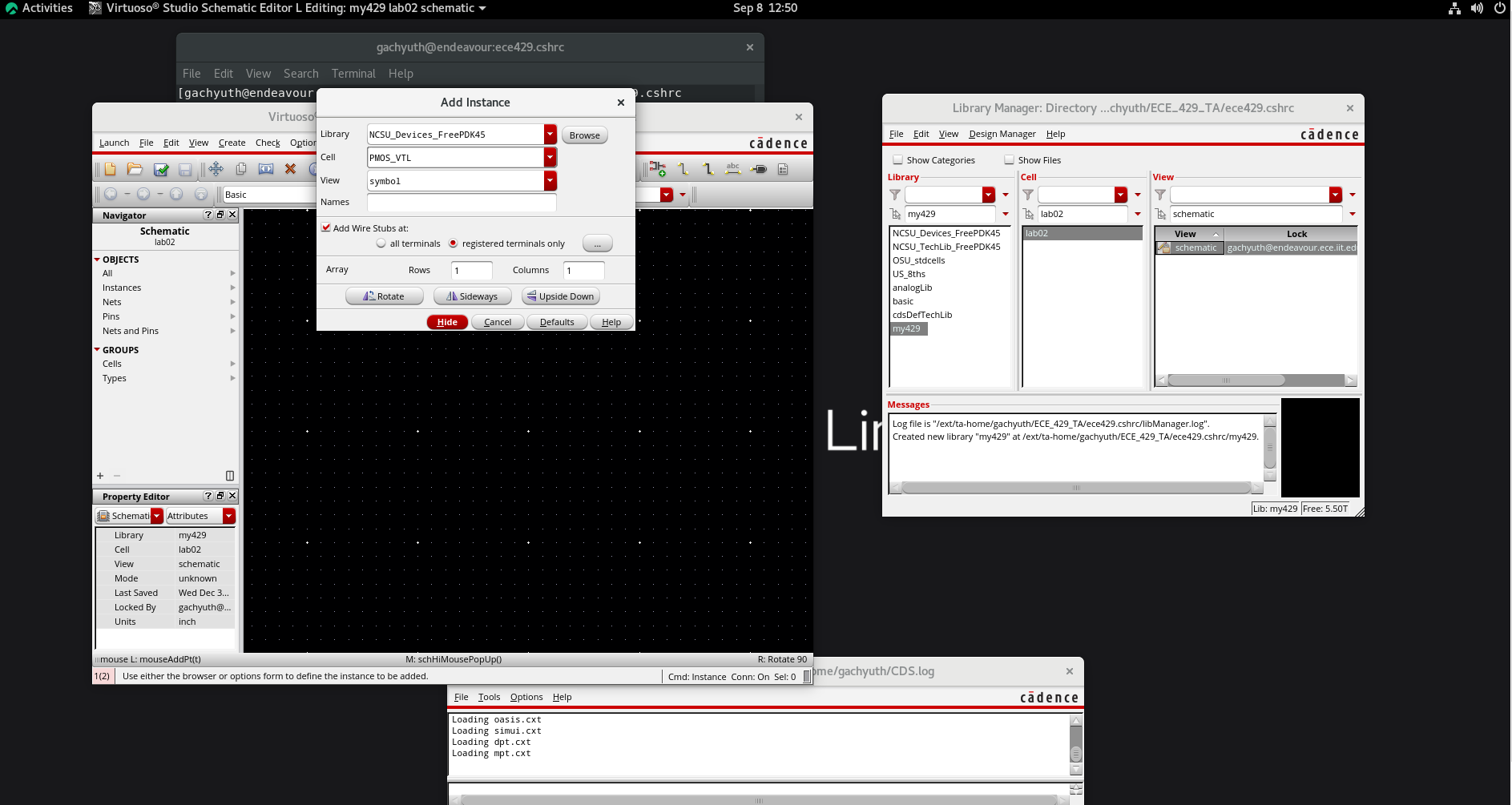Click the red Hide button
Viewport: 1512px width, 805px height.
(x=447, y=322)
